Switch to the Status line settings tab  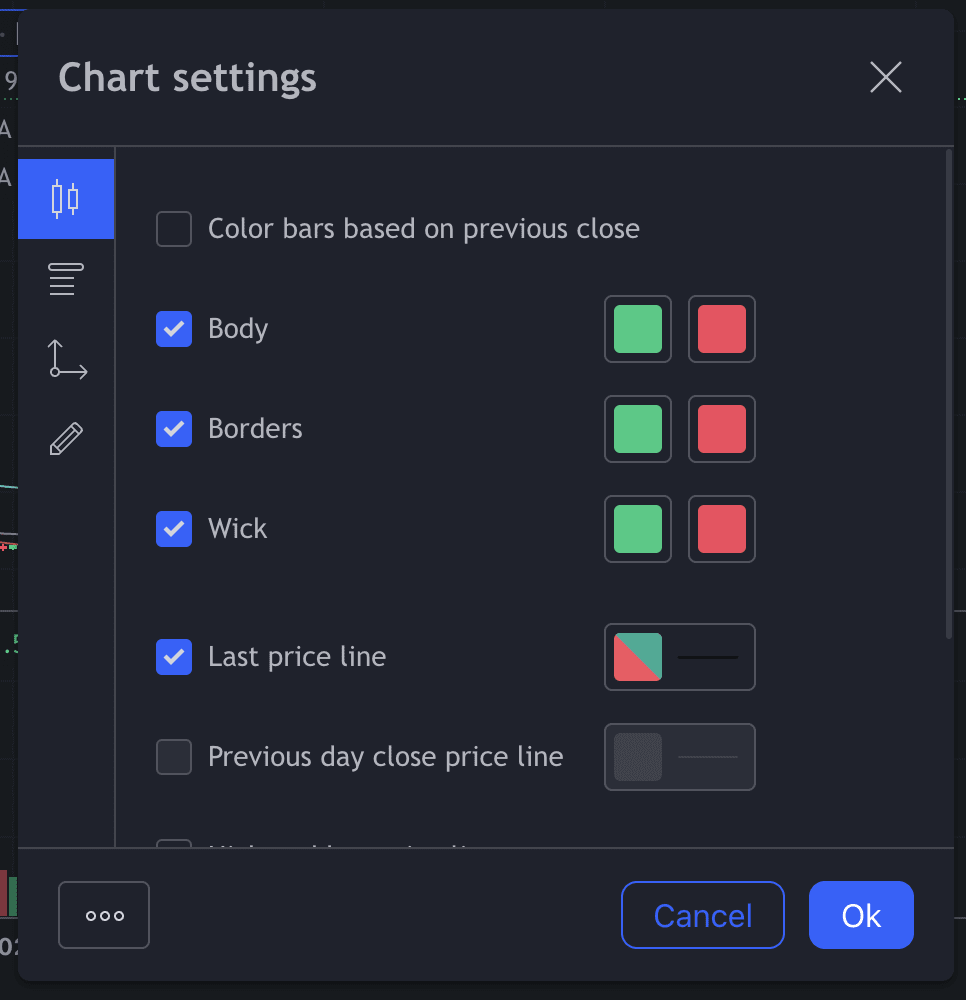point(66,279)
